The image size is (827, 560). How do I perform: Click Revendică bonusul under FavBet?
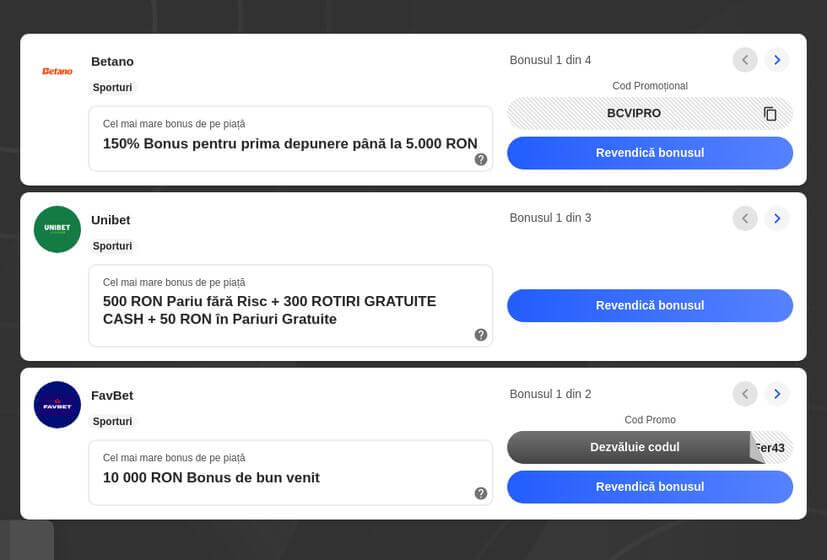tap(650, 487)
